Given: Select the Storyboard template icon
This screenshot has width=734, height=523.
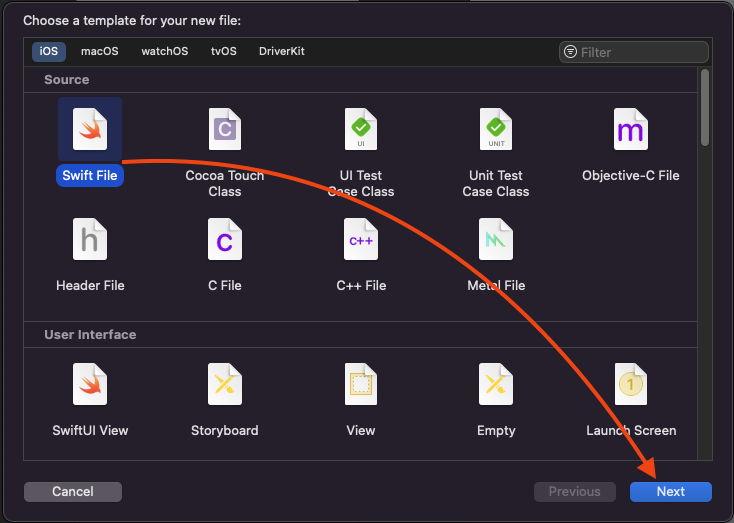Looking at the screenshot, I should click(x=225, y=384).
